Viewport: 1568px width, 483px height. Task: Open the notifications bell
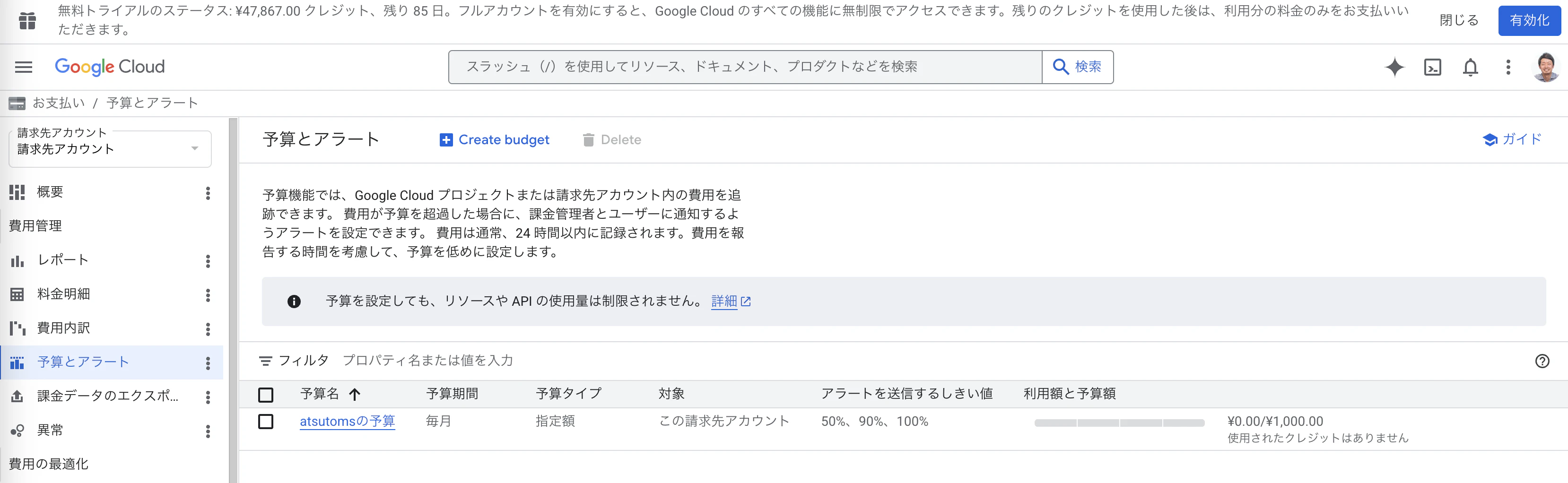coord(1471,67)
